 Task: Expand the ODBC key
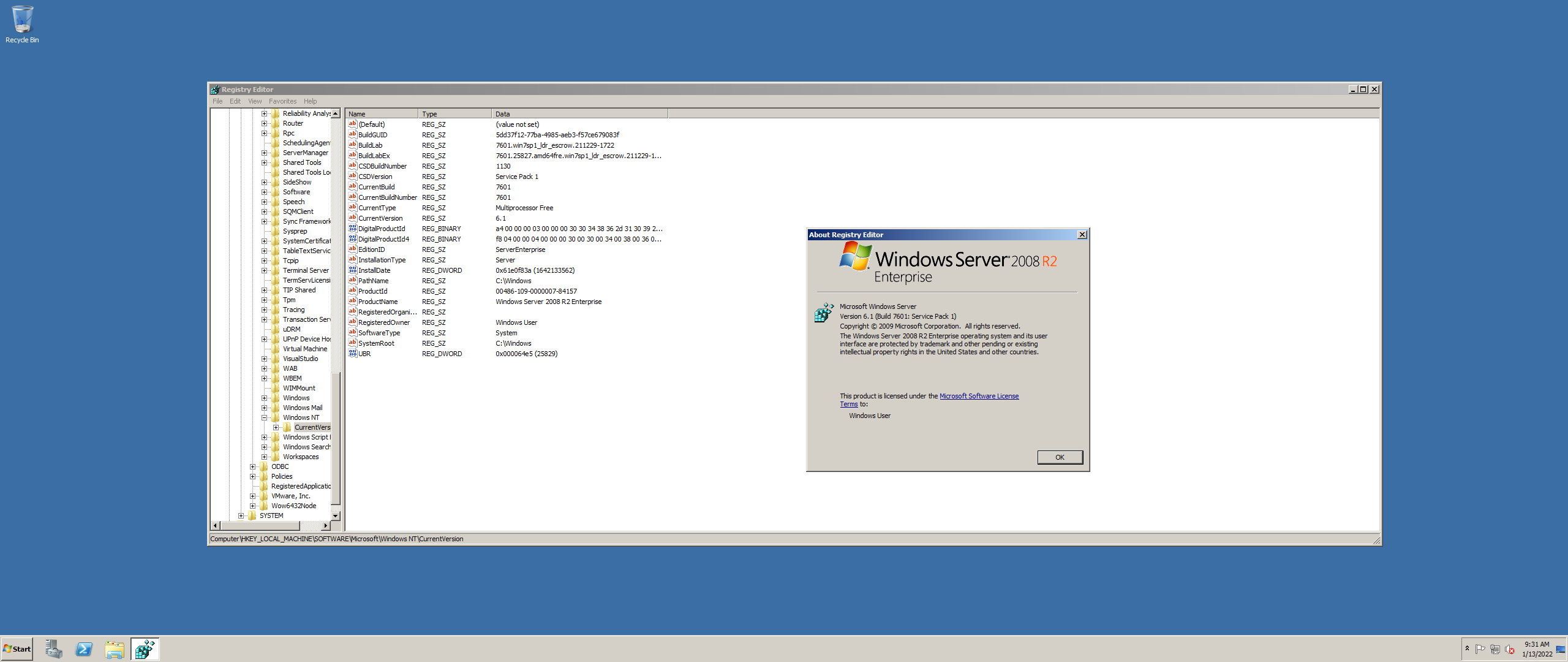point(252,466)
